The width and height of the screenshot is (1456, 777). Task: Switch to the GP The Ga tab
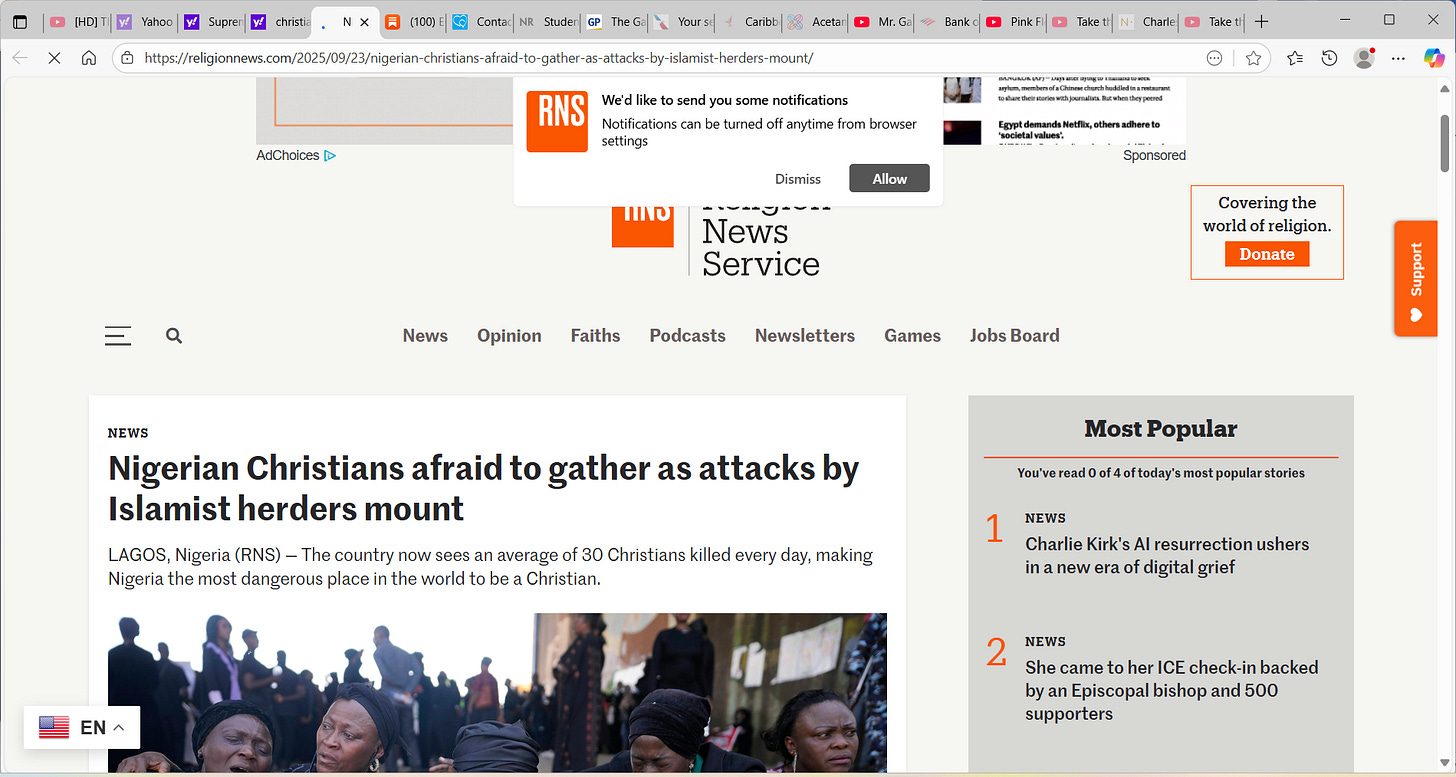(614, 21)
